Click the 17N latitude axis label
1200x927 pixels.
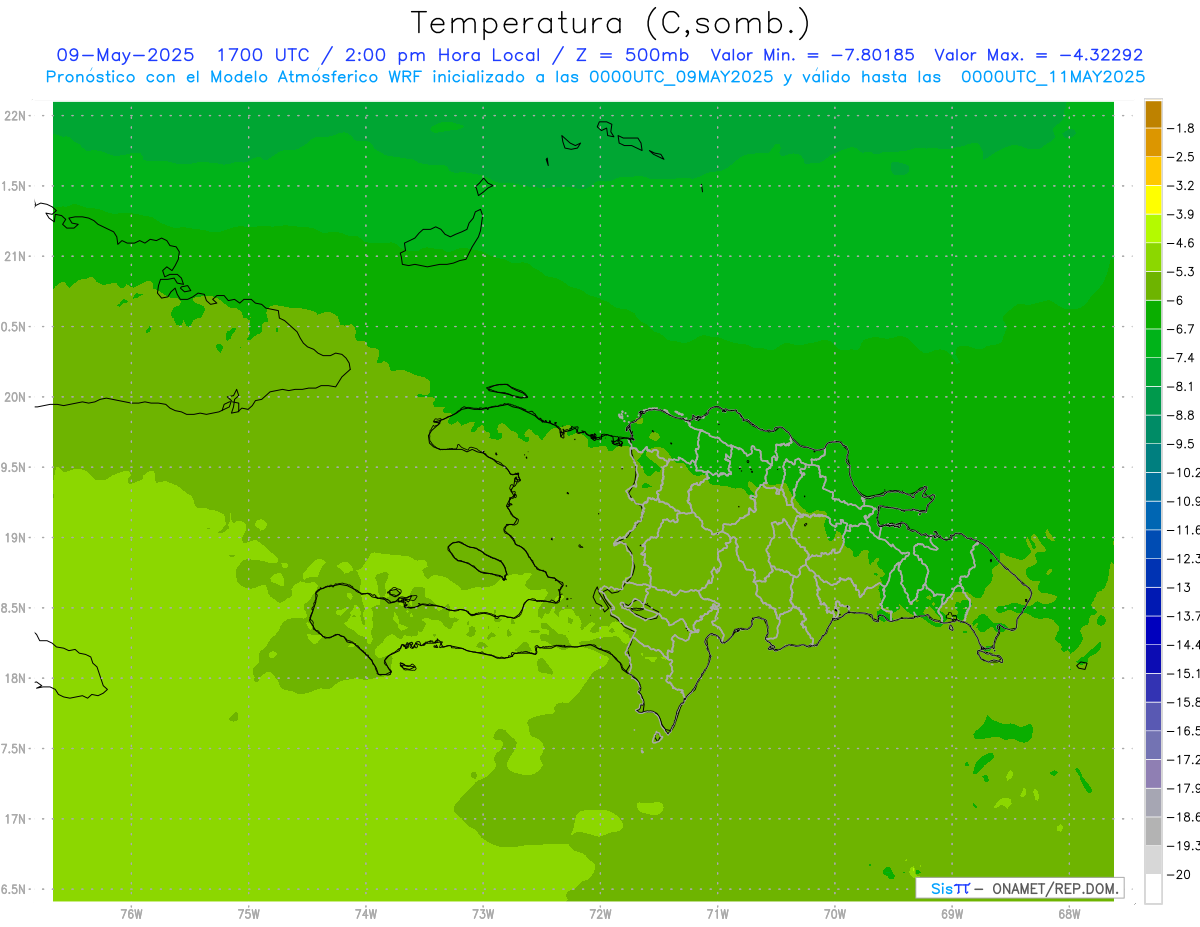[16, 819]
